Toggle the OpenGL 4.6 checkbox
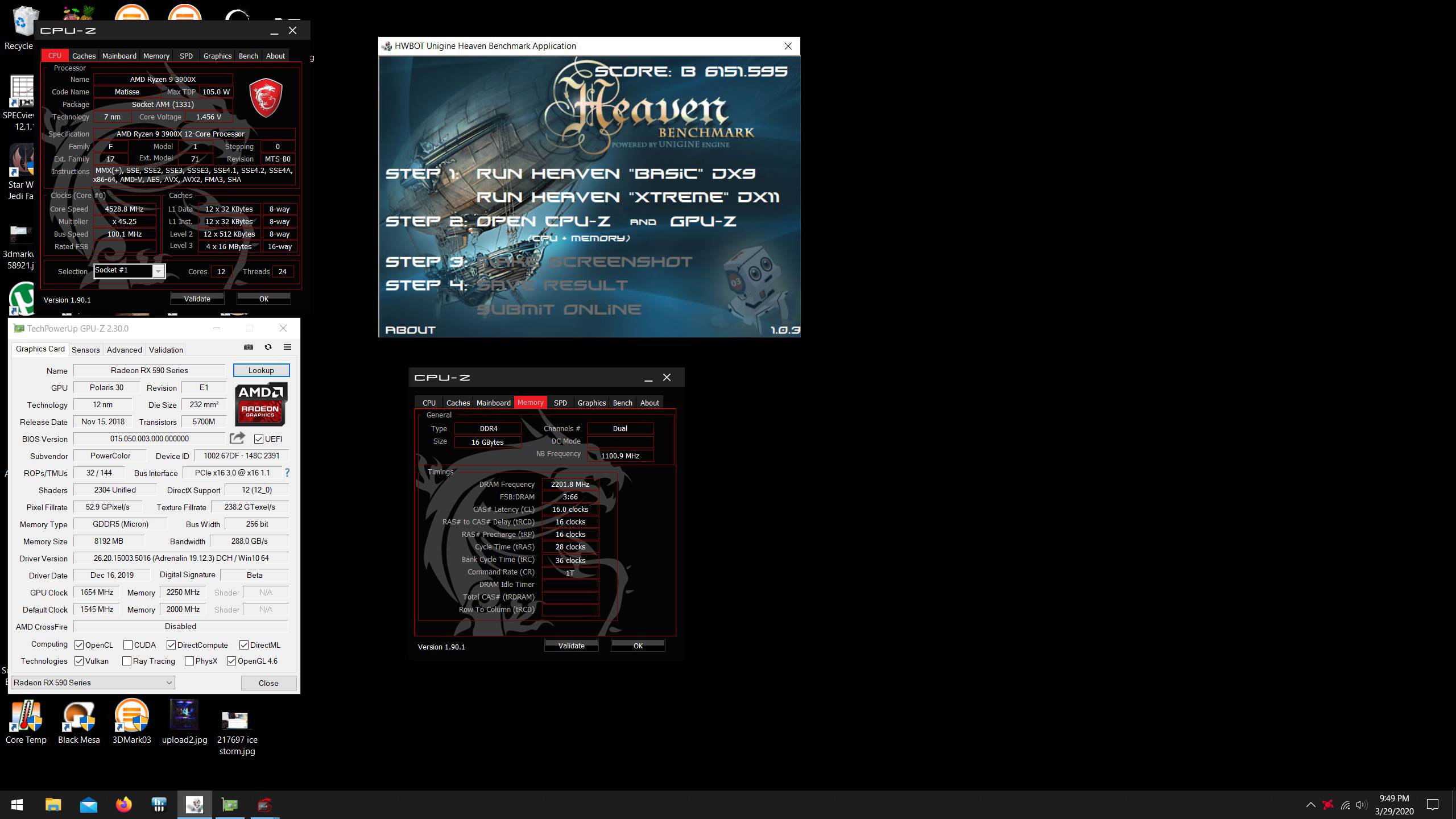 point(231,661)
